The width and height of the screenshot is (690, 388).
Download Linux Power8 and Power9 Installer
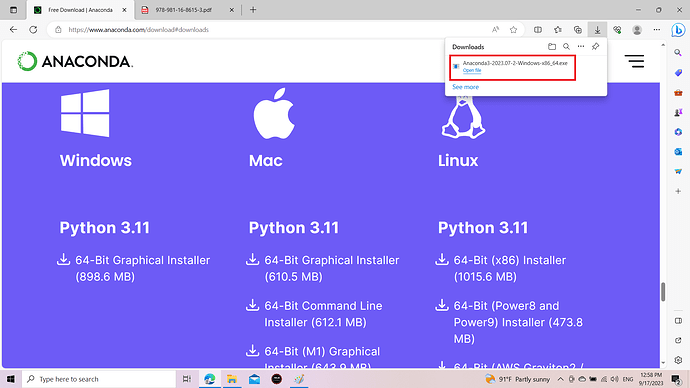pos(509,322)
